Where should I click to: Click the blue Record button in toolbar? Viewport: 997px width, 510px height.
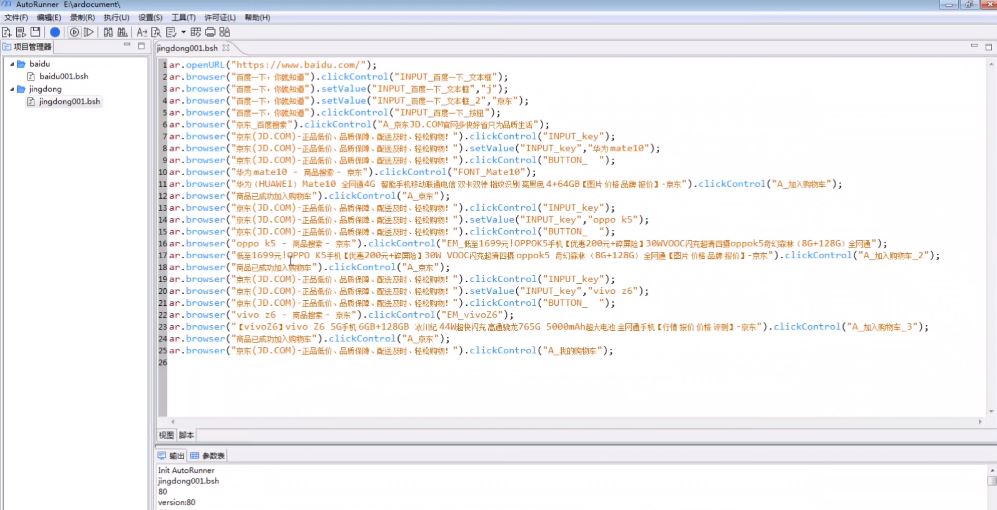(55, 32)
